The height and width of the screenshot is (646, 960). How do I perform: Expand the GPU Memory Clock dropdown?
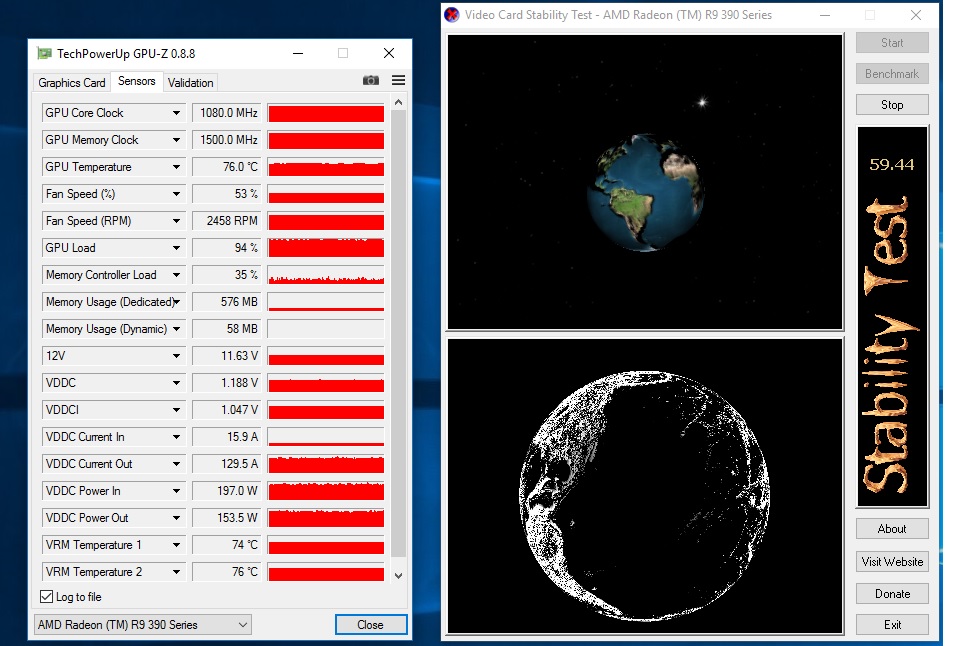click(176, 140)
